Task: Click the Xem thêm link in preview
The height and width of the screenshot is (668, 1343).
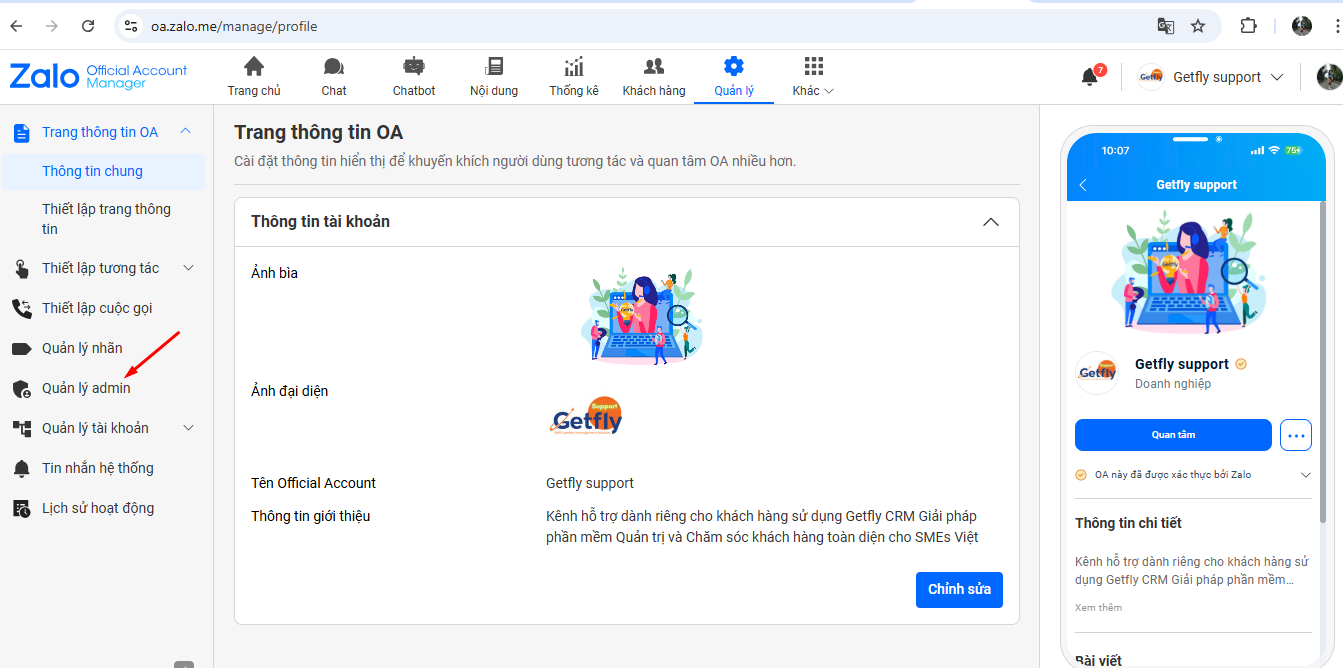Action: [1098, 608]
